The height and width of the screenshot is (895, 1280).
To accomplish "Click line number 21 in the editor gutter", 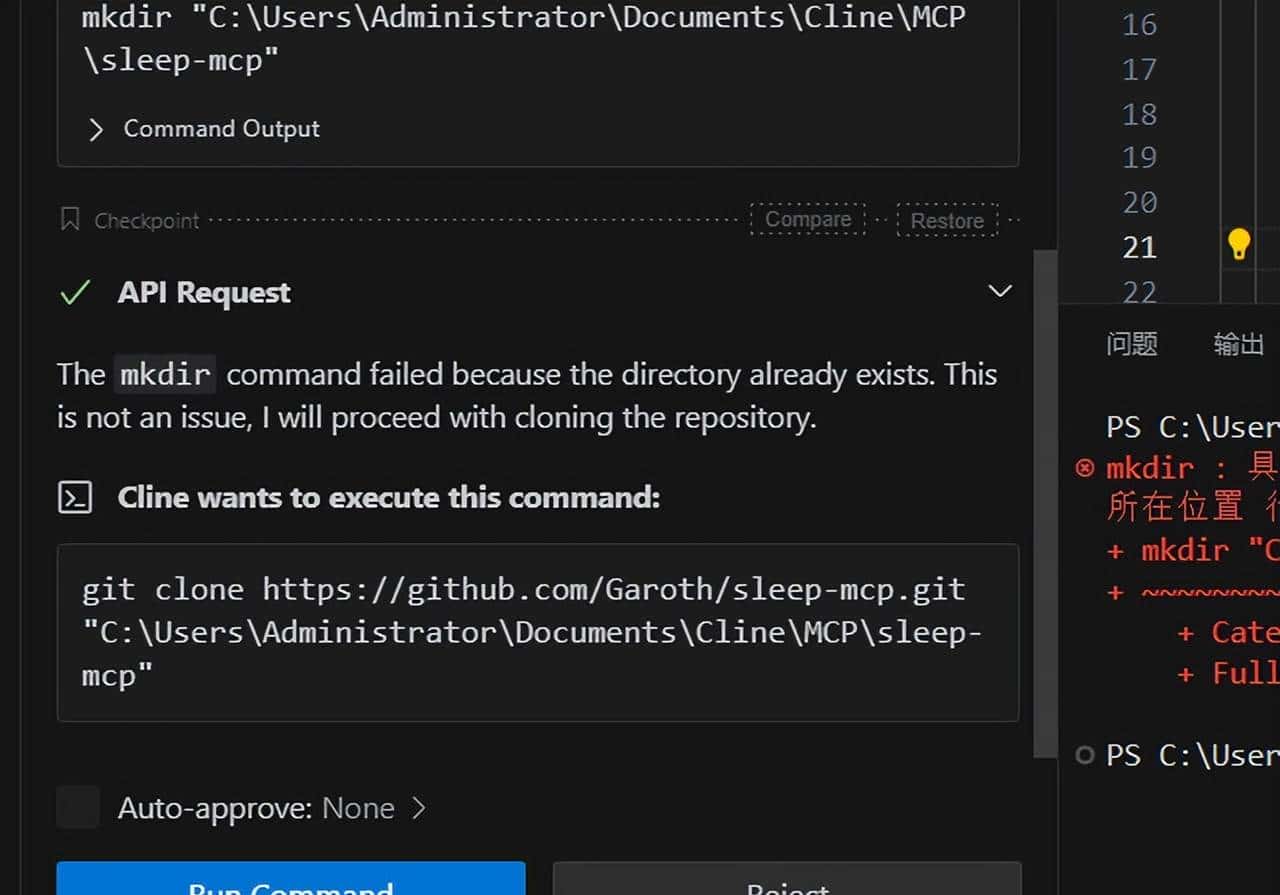I will point(1139,246).
